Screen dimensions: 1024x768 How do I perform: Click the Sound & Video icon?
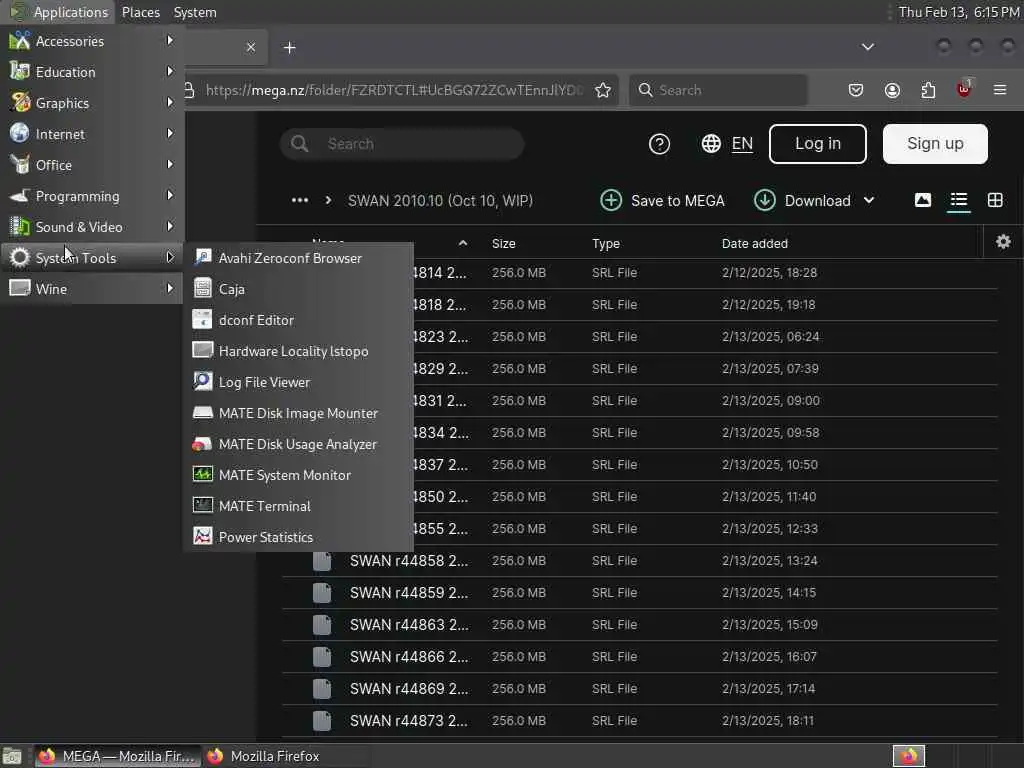click(x=20, y=227)
